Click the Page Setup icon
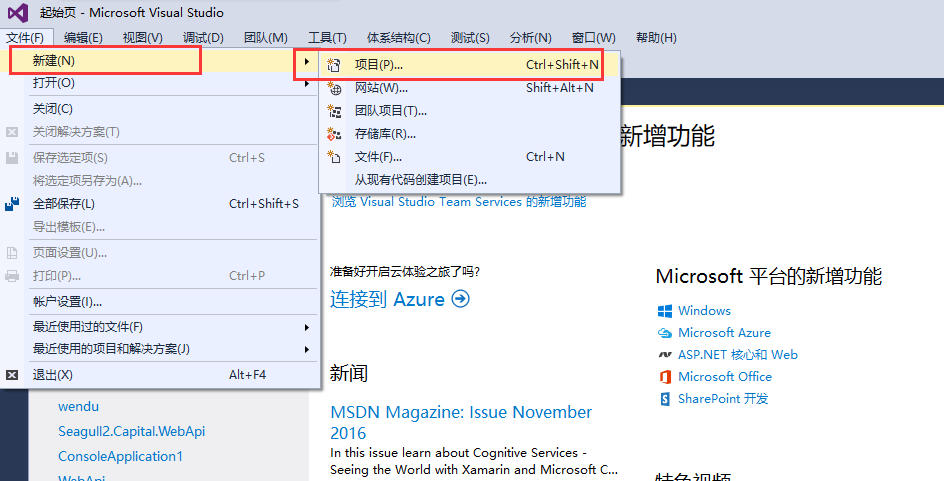944x481 pixels. tap(12, 253)
